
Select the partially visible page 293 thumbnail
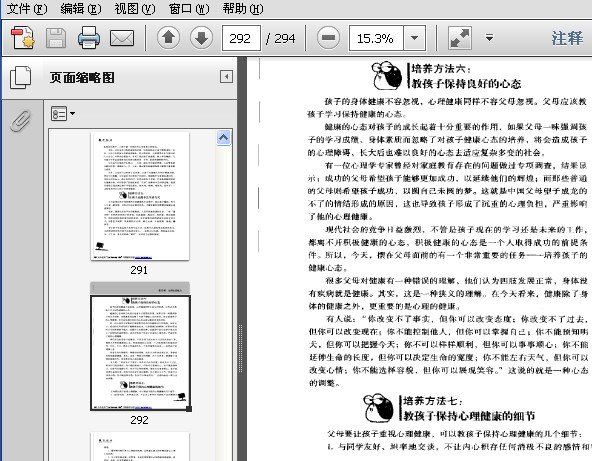140,446
